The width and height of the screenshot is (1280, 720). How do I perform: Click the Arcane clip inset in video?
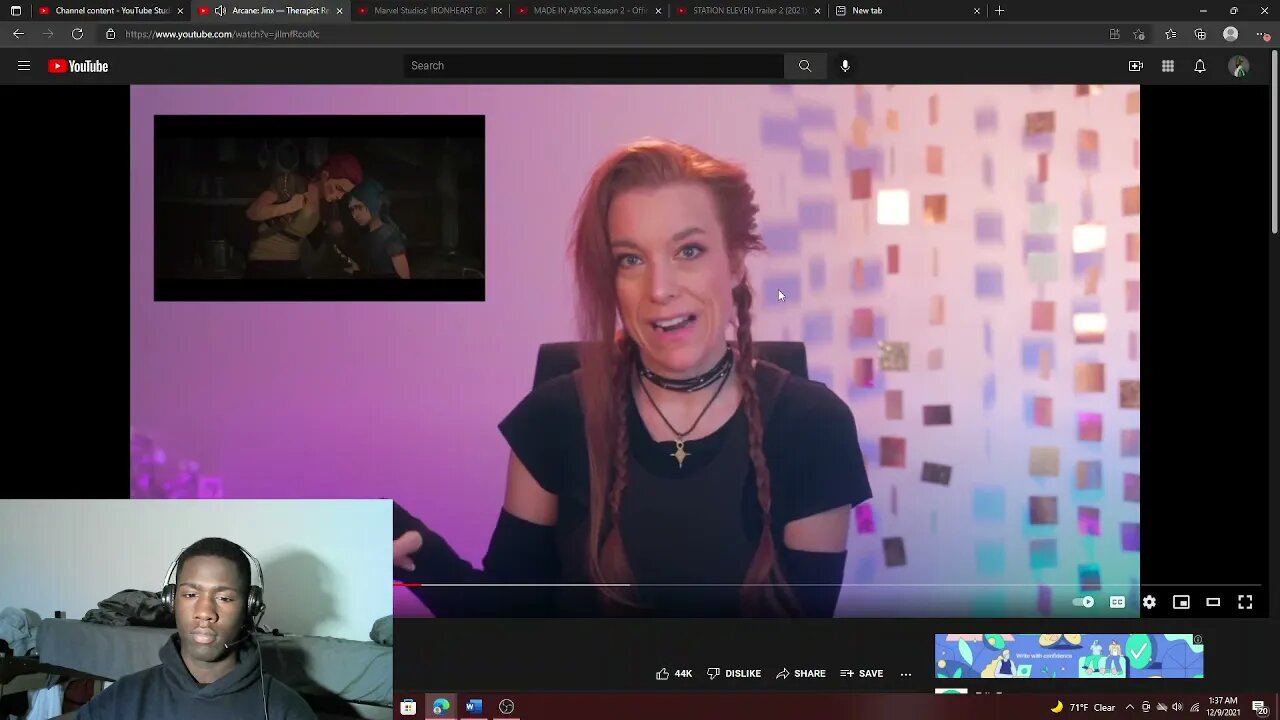[x=319, y=208]
